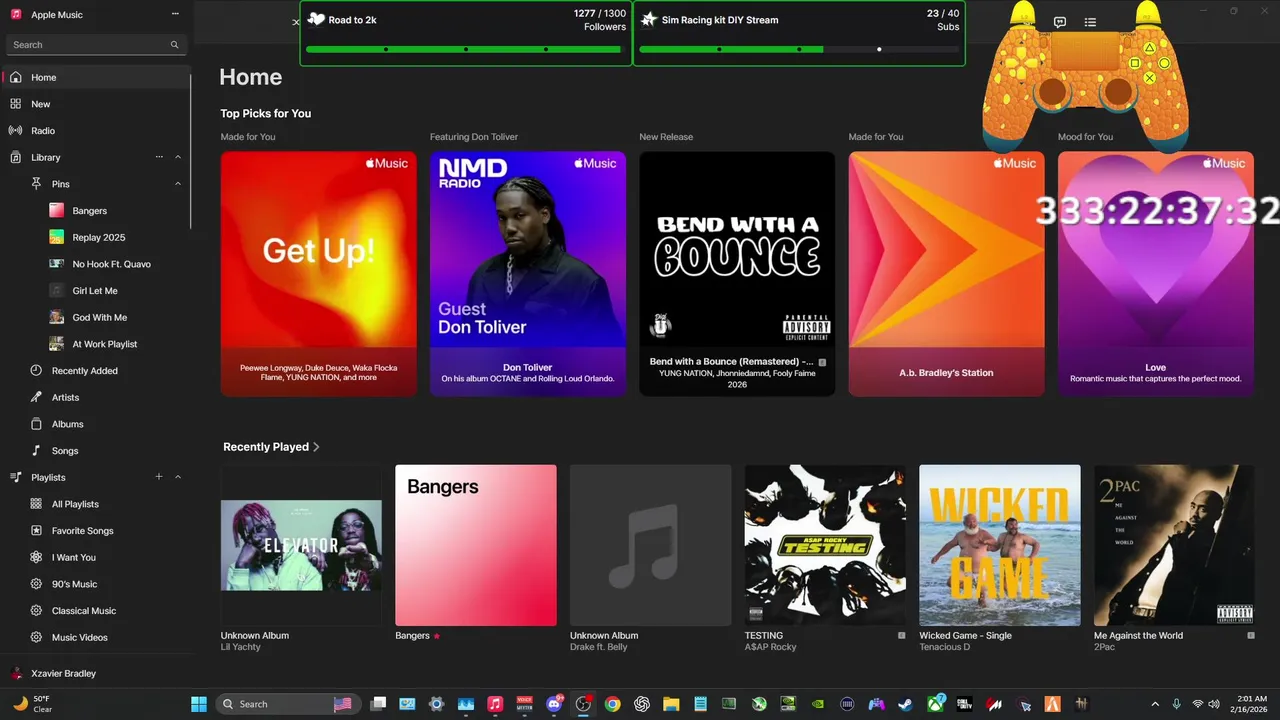Collapse the Library section chevron
Screen dimensions: 1280x720
coord(178,157)
